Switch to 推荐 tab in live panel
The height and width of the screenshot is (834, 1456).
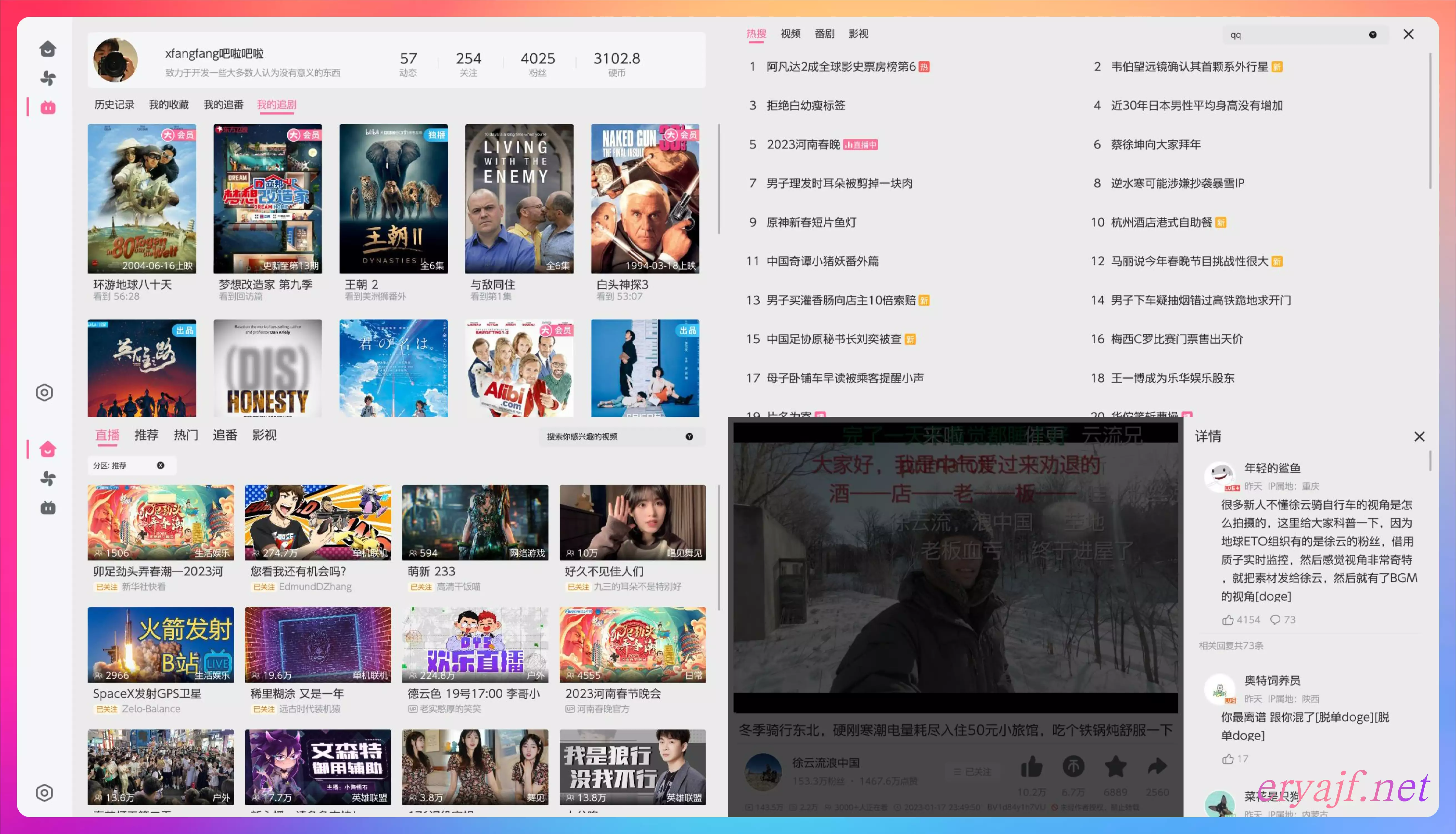[x=146, y=435]
